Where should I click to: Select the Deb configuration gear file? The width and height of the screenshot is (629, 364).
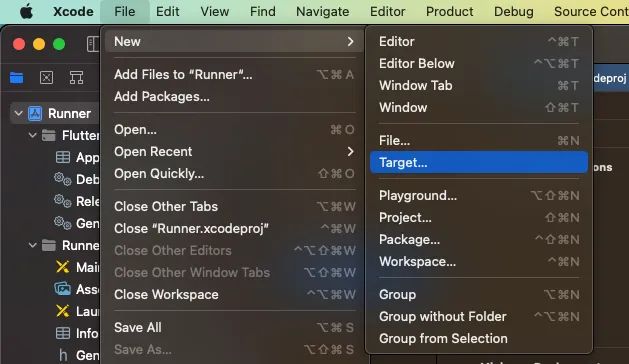(63, 179)
